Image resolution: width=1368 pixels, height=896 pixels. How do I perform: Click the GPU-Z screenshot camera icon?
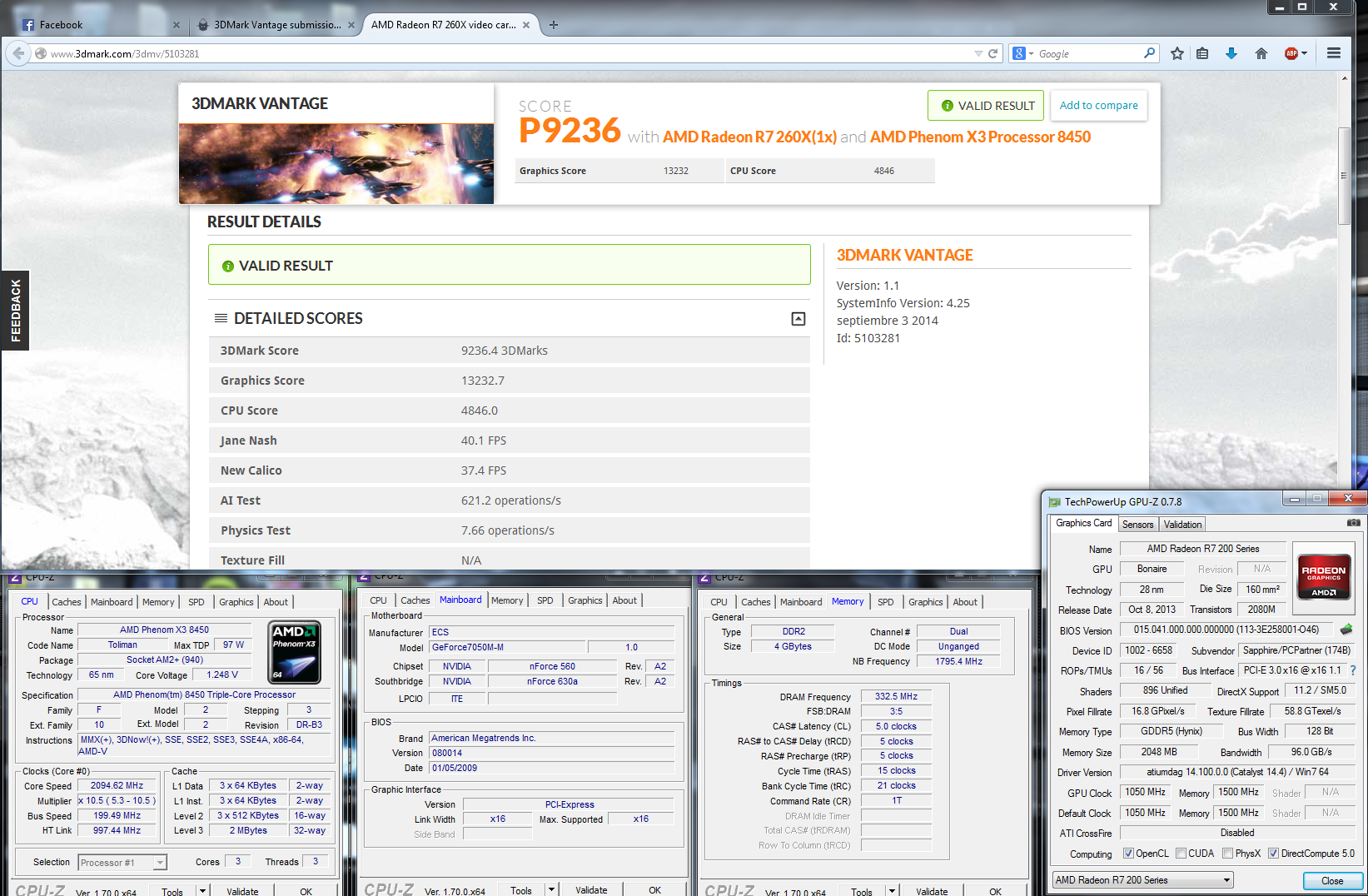1354,523
